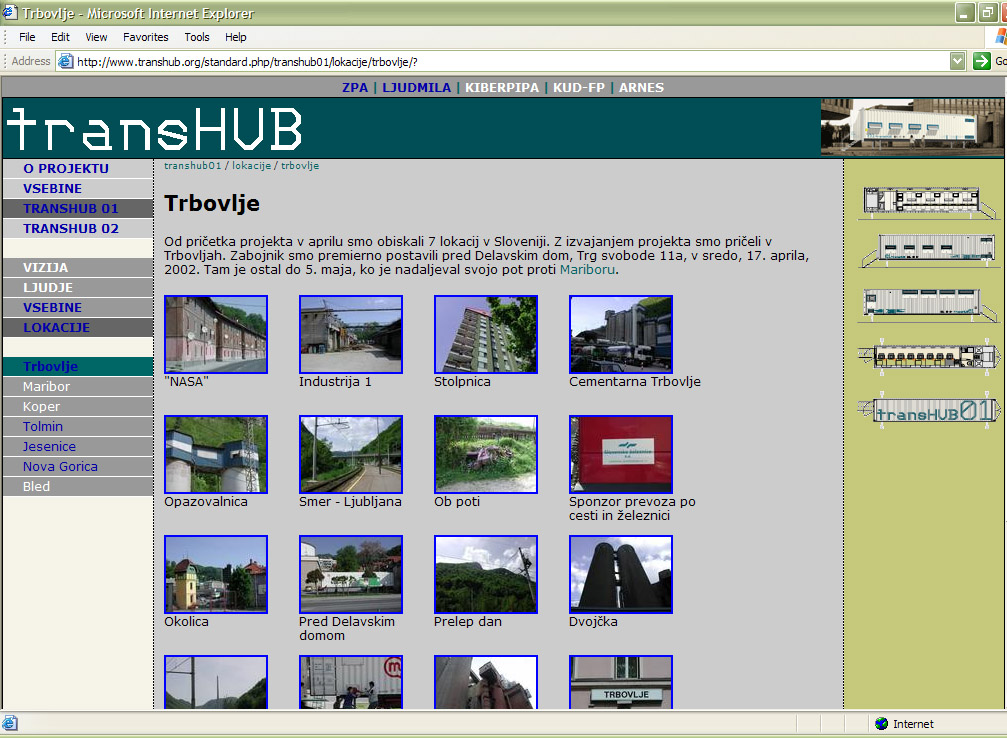Click the page icon in address bar
1007x738 pixels.
coord(66,61)
